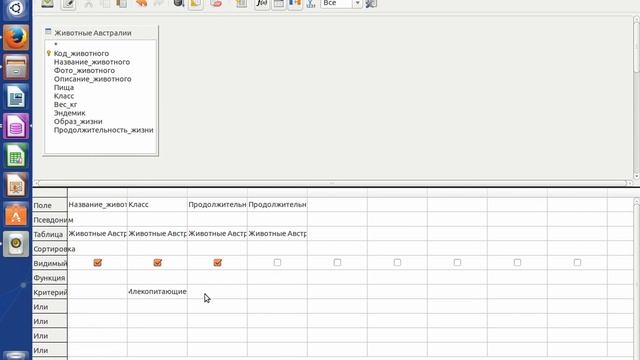
Task: Click the Save query icon in the toolbar
Action: (47, 3)
